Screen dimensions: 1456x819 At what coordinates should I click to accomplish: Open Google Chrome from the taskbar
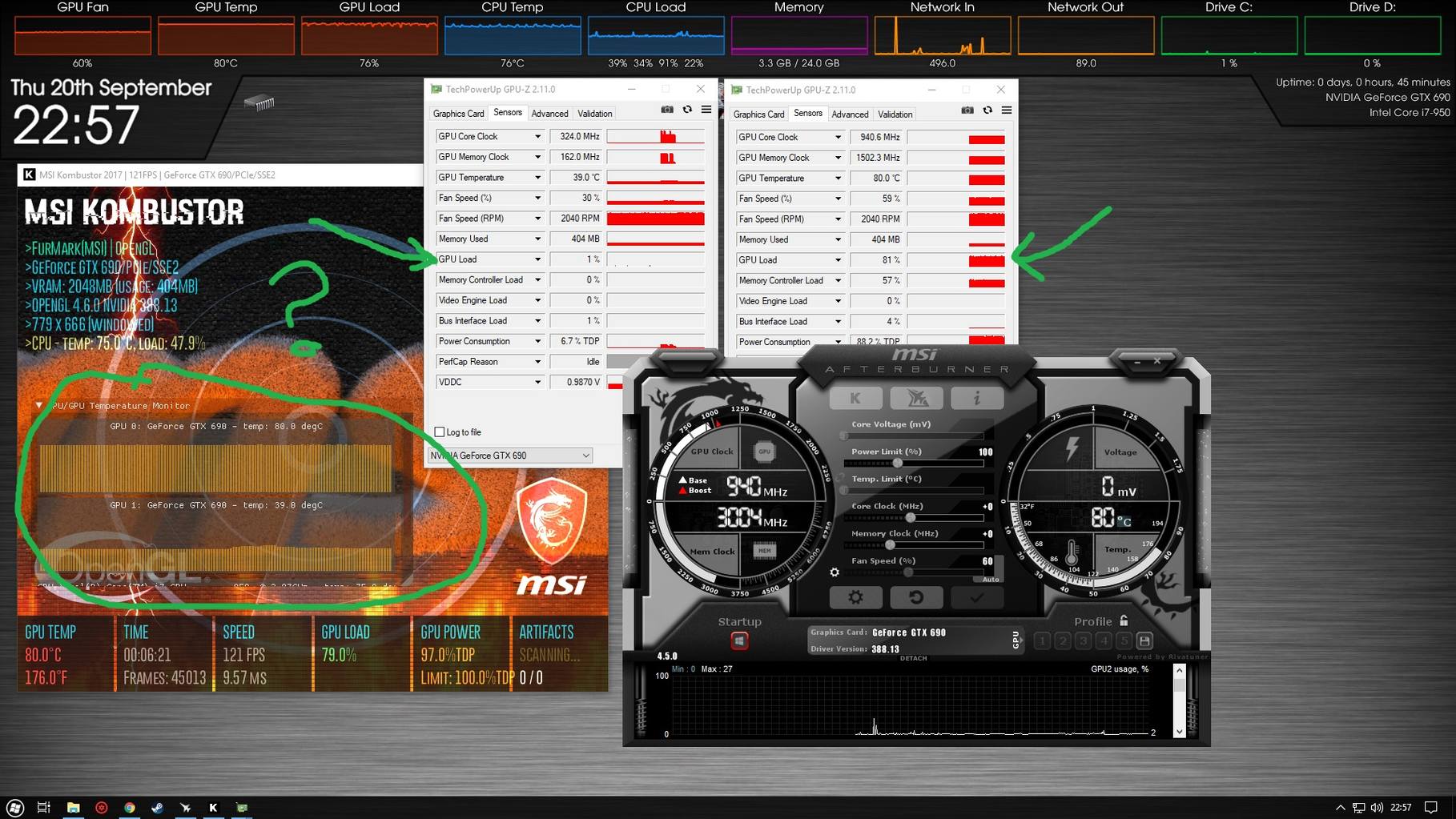129,807
